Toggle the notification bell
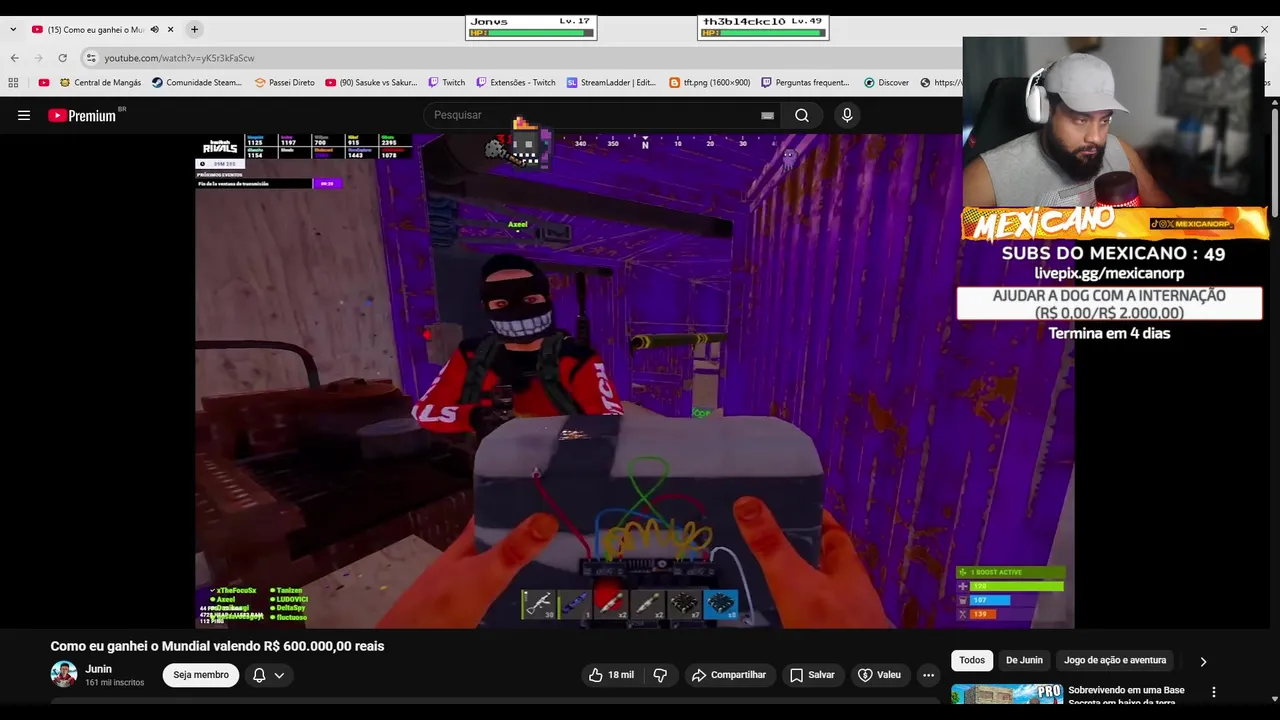1280x720 pixels. tap(259, 675)
